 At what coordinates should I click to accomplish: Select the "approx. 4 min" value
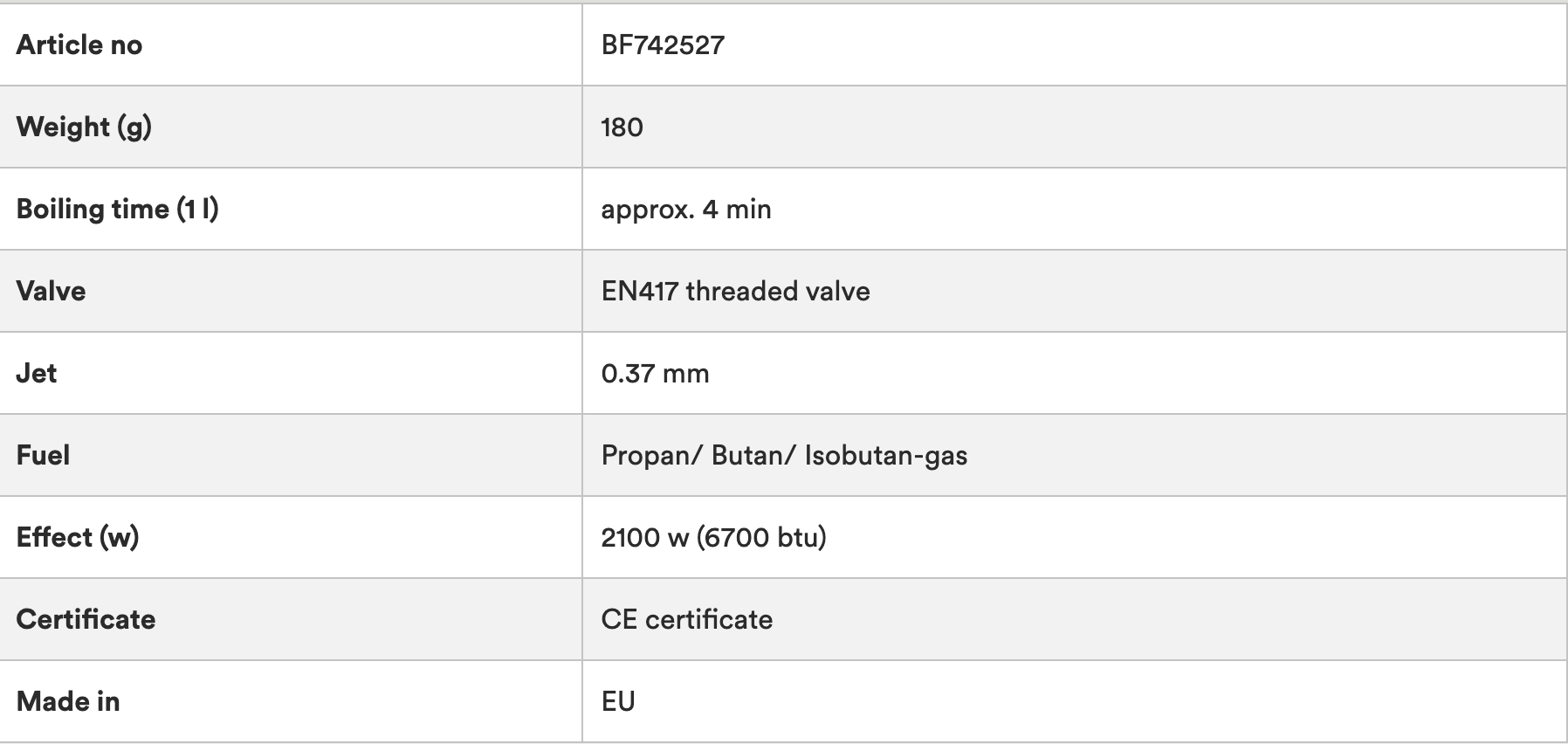click(685, 210)
